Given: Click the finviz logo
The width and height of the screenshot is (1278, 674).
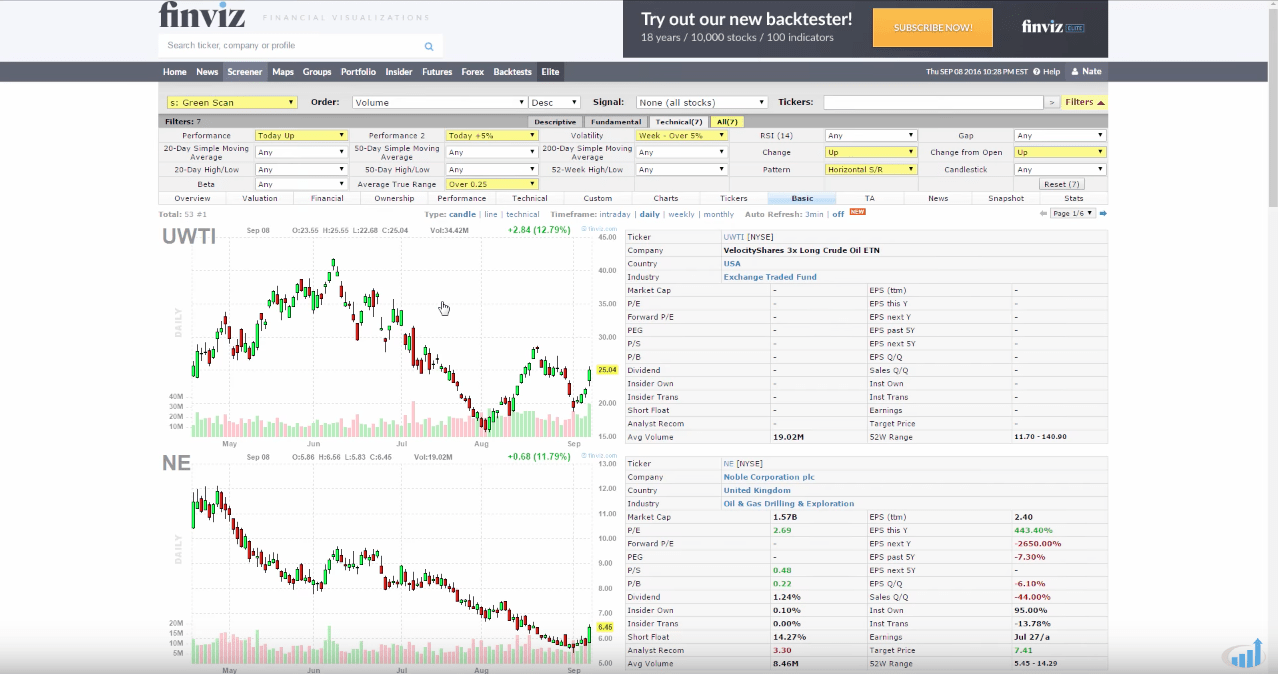Looking at the screenshot, I should click(202, 15).
